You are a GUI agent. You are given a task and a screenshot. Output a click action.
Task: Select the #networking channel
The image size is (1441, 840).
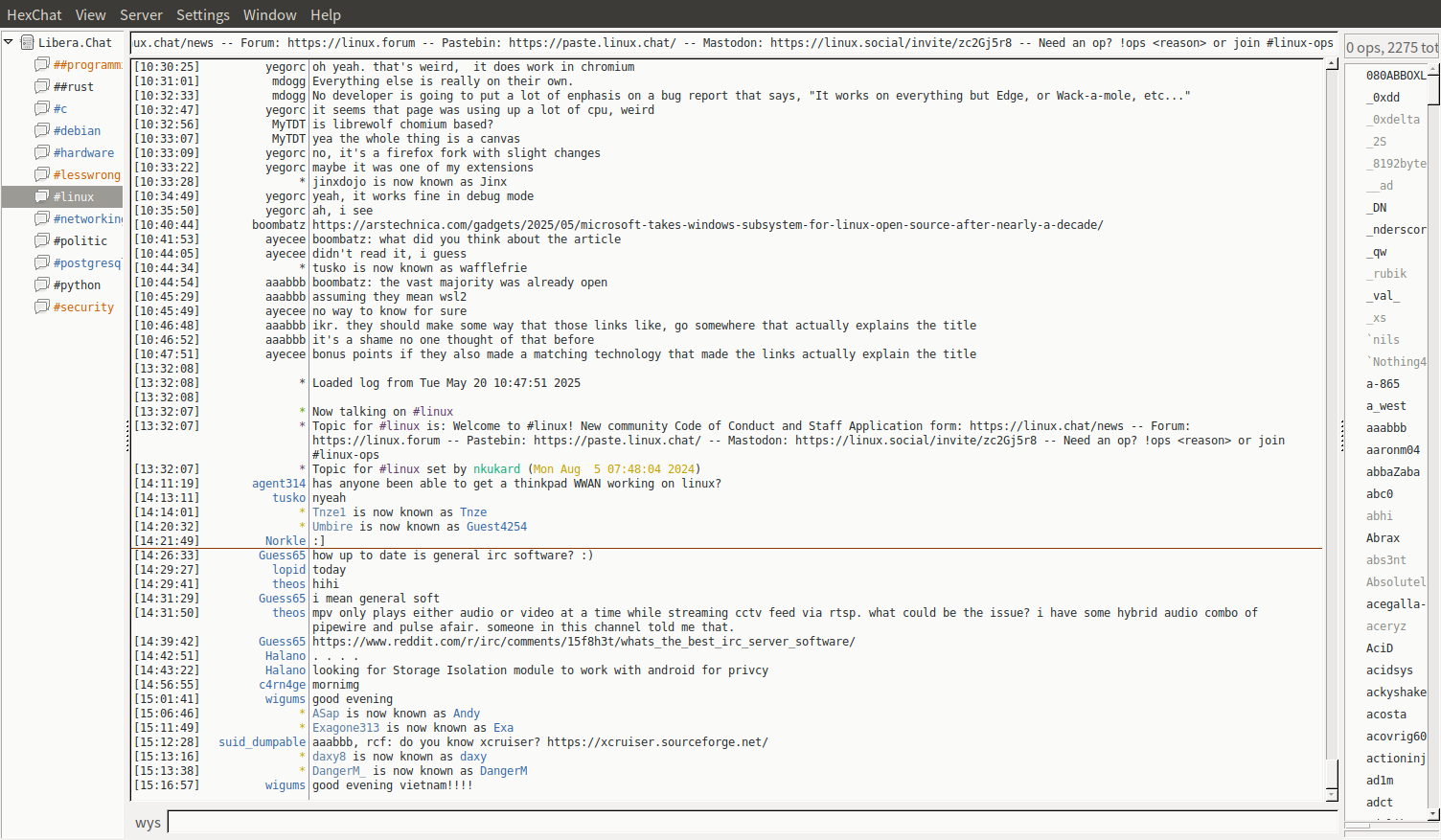coord(87,219)
